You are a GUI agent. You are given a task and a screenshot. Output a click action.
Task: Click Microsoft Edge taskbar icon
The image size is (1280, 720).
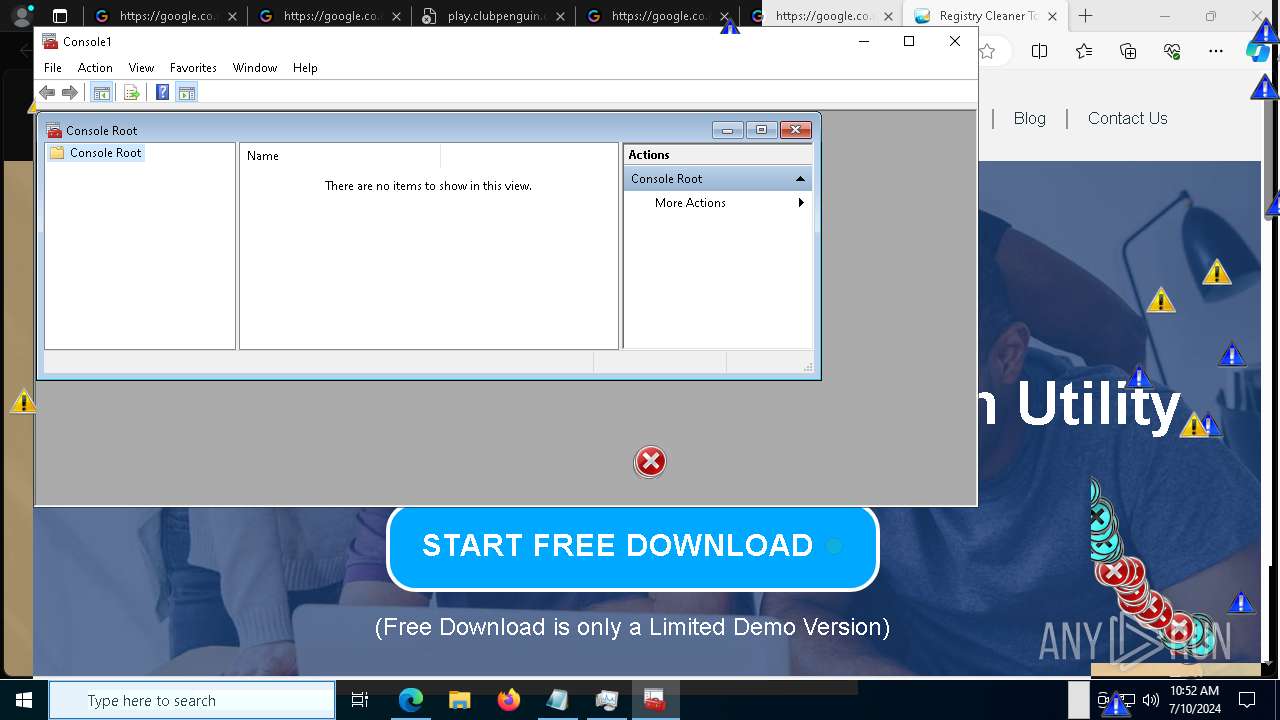(x=411, y=700)
